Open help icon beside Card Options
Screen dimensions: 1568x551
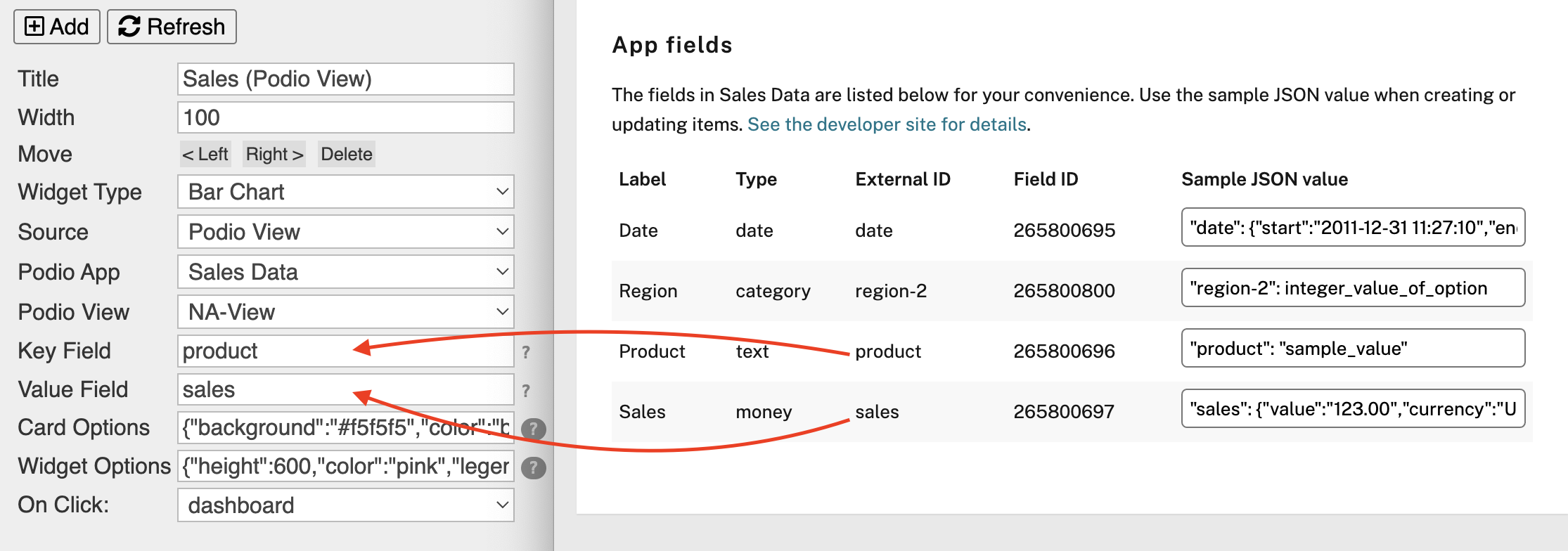pyautogui.click(x=534, y=429)
